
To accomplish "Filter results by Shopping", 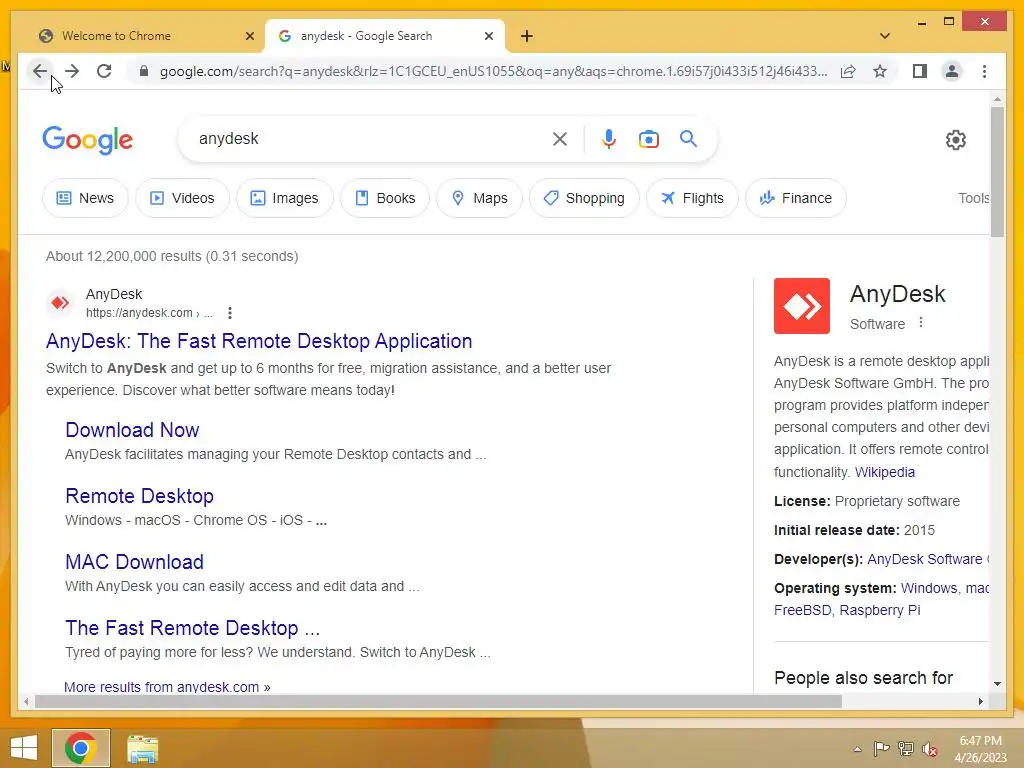I will pyautogui.click(x=584, y=198).
